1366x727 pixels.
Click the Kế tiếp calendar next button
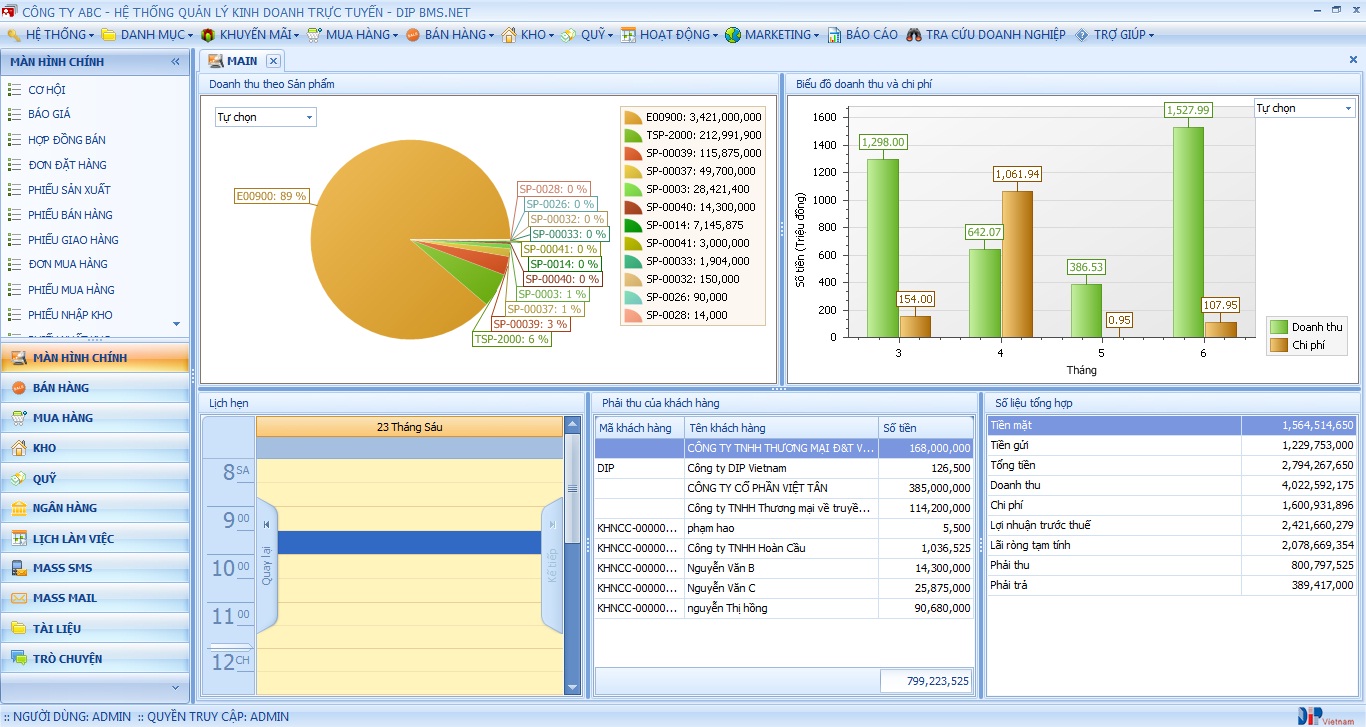coord(552,565)
